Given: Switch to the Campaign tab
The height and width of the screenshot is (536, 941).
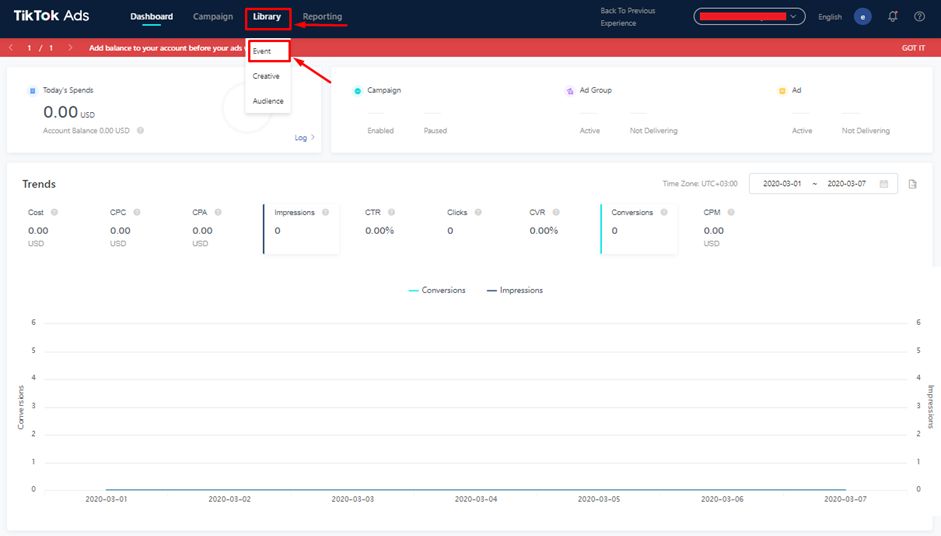Looking at the screenshot, I should point(213,17).
